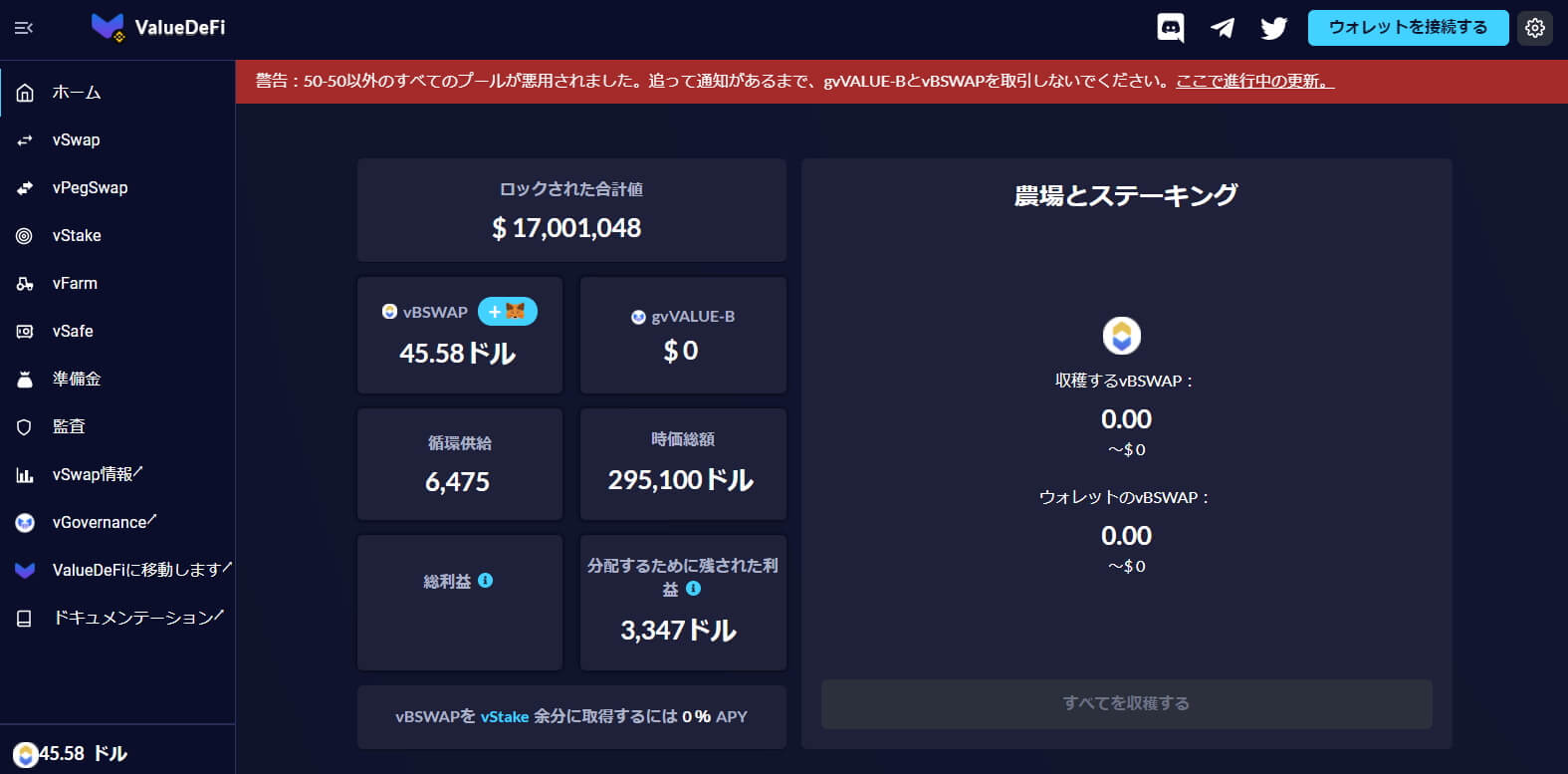Click vStake link in APY banner

(x=505, y=717)
